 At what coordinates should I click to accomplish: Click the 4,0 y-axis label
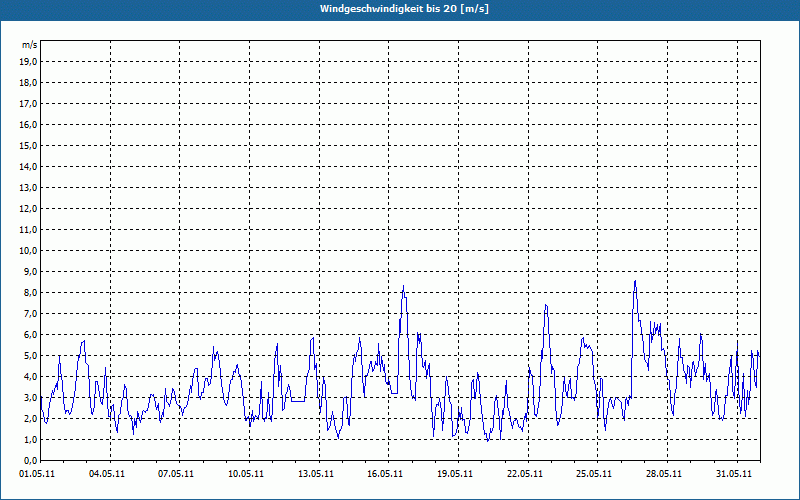(30, 377)
